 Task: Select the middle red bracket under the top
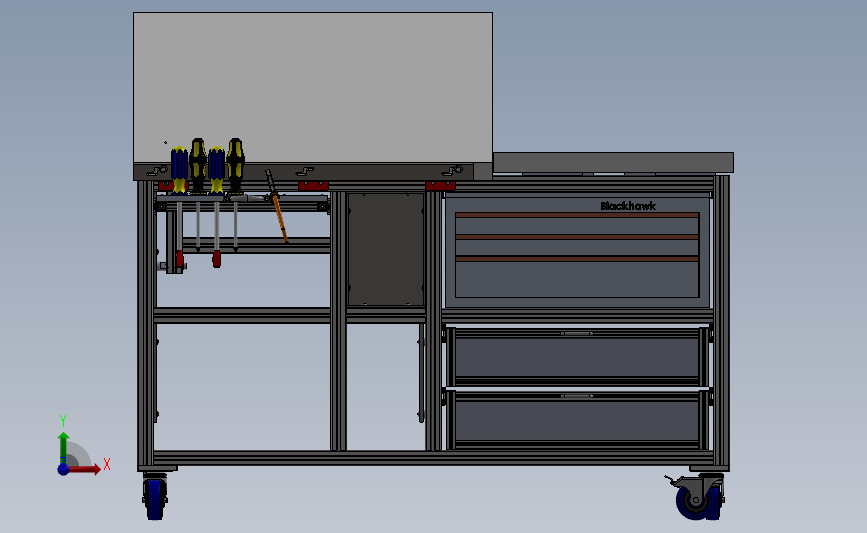pos(314,186)
